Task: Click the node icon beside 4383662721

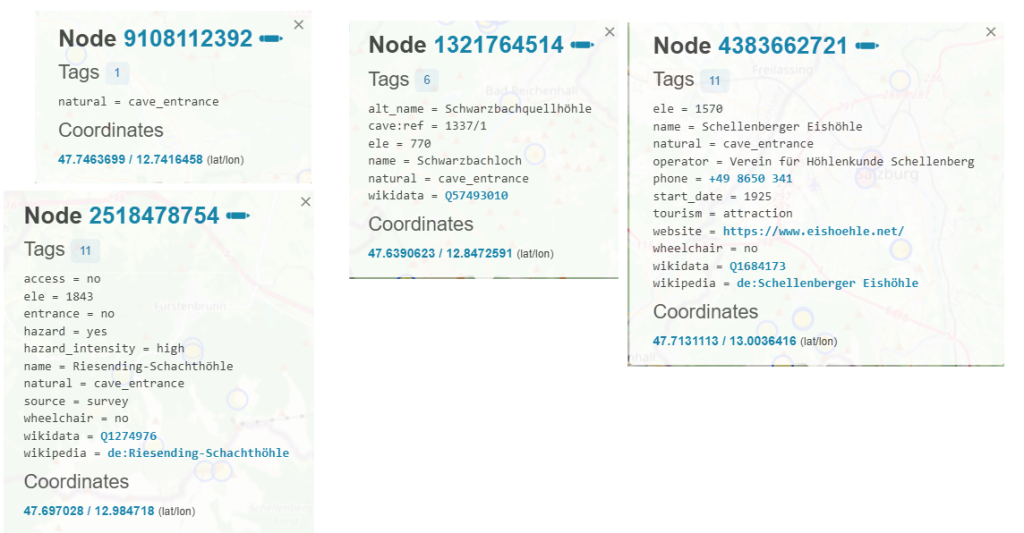Action: tap(867, 46)
